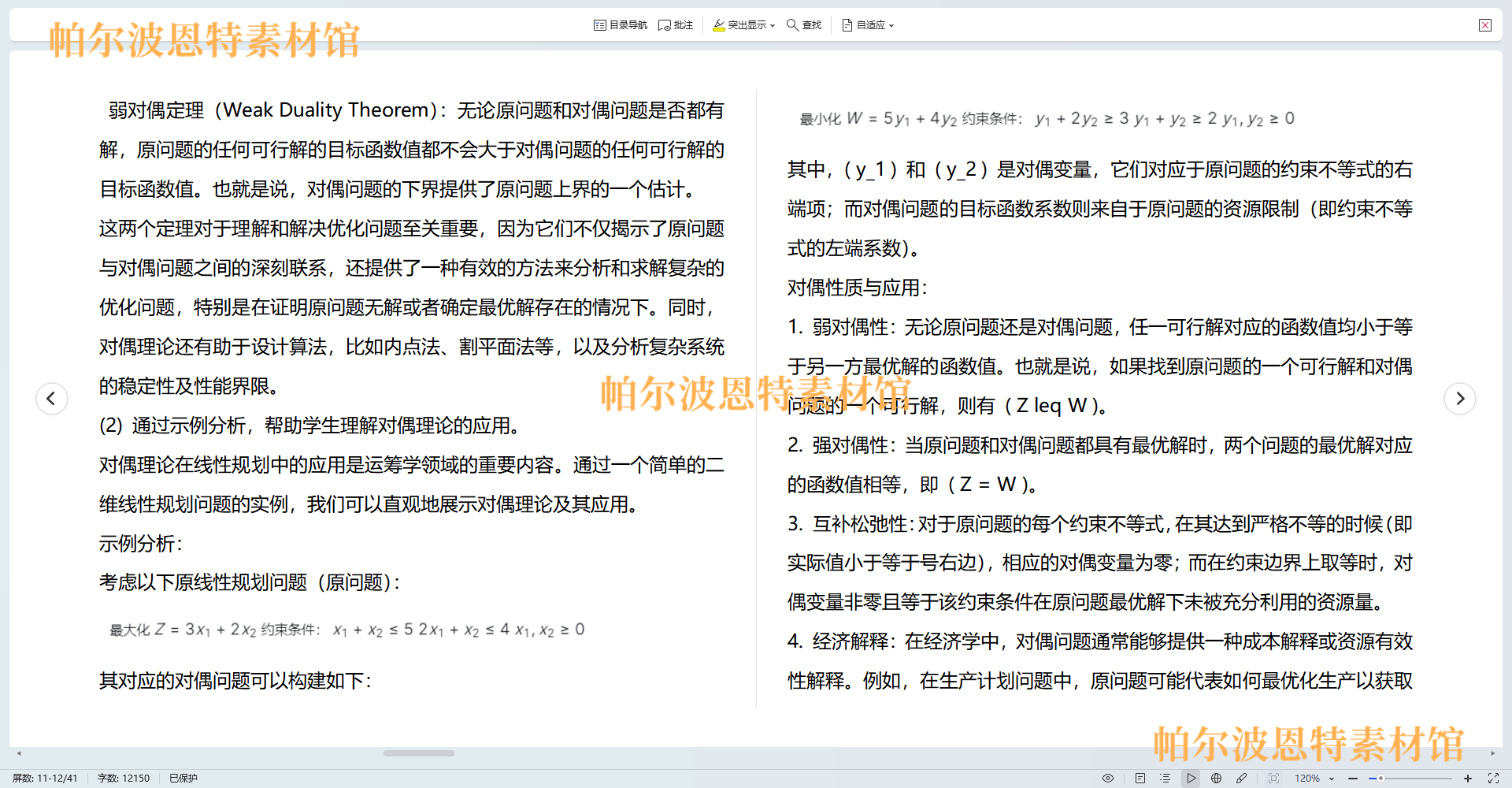Click the scrollbar right arrow
The width and height of the screenshot is (1512, 788).
(x=1492, y=753)
